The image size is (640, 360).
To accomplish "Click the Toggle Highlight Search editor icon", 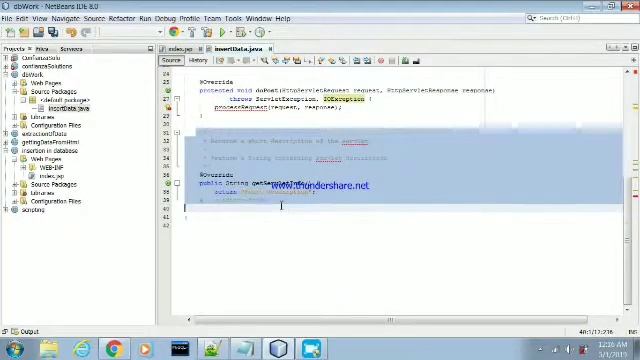I will coord(297,61).
